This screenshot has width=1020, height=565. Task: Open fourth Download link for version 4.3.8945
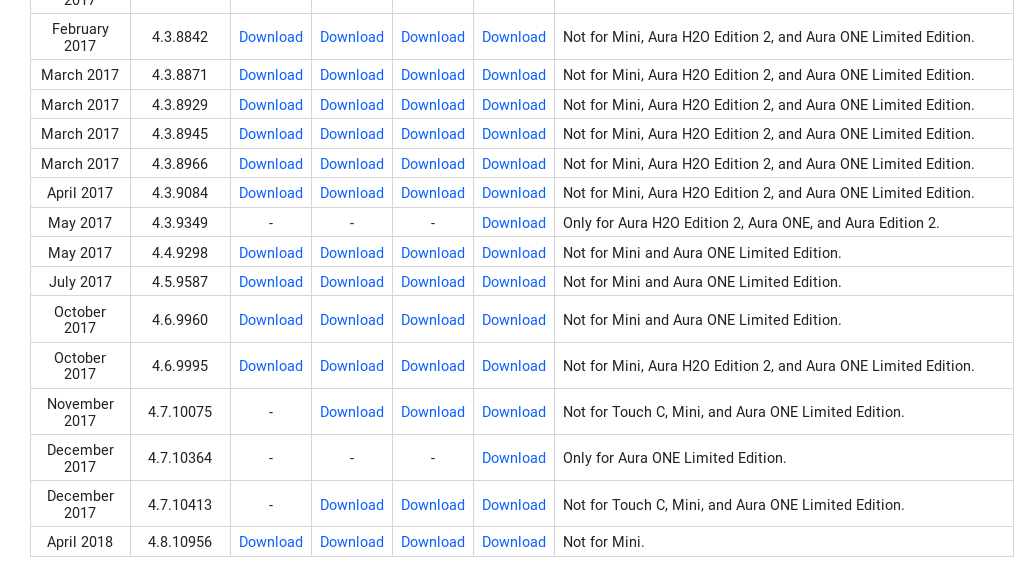(x=514, y=134)
